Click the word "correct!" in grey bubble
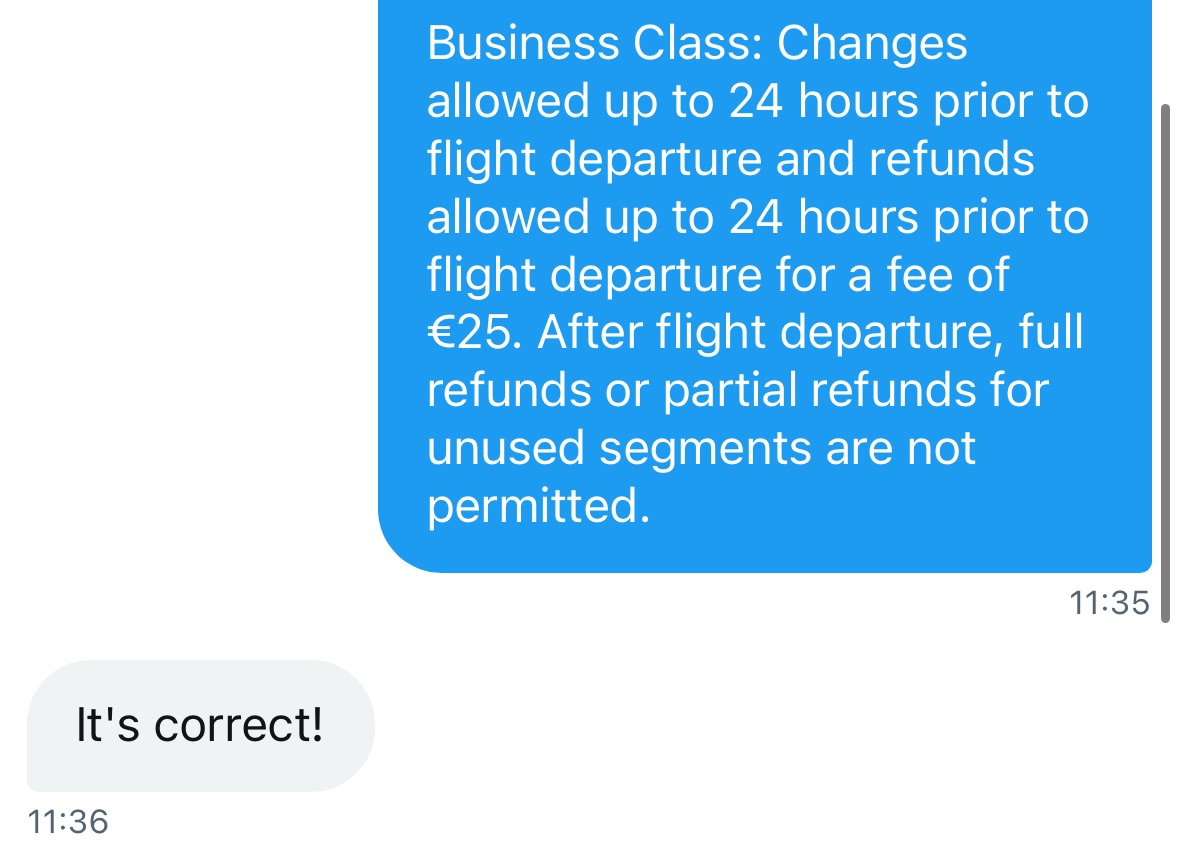The width and height of the screenshot is (1179, 854). pyautogui.click(x=238, y=725)
